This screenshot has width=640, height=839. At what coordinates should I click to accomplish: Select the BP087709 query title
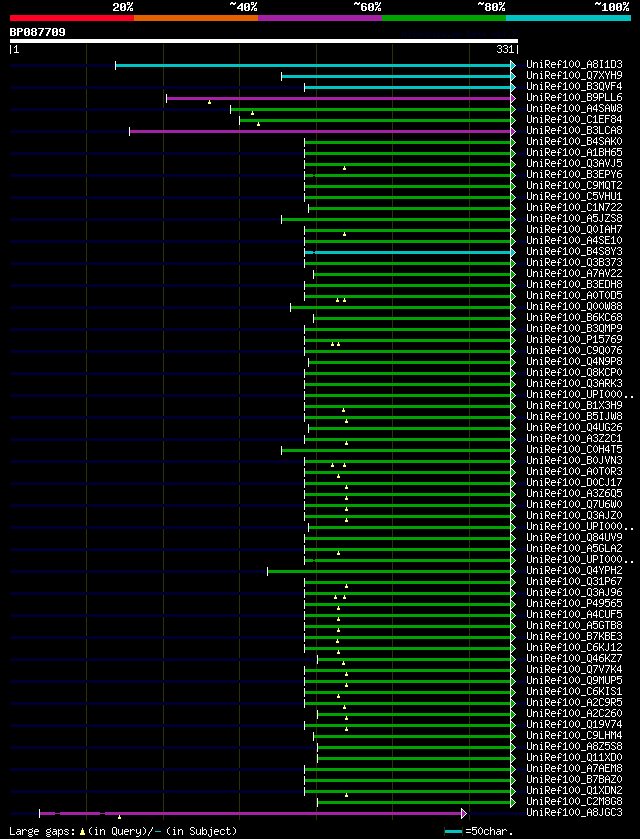[x=37, y=32]
